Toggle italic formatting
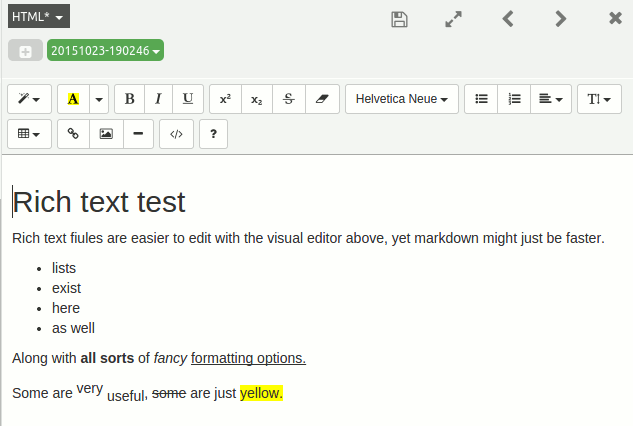This screenshot has width=633, height=426. (158, 99)
